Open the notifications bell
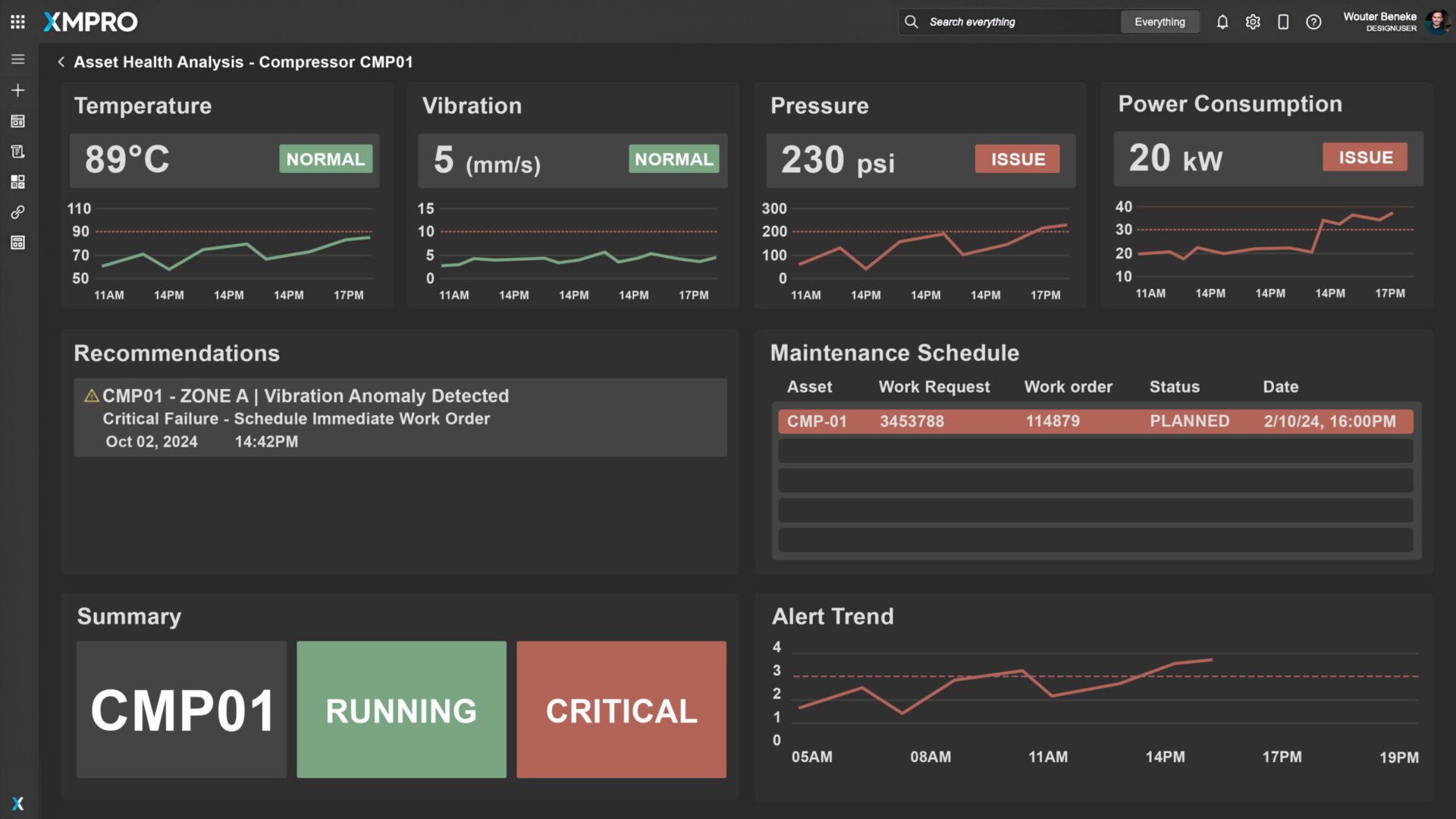 1222,22
